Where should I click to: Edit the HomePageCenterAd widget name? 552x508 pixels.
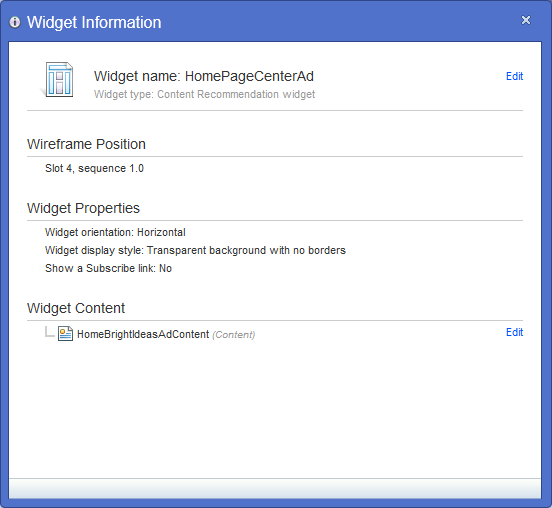click(x=514, y=76)
